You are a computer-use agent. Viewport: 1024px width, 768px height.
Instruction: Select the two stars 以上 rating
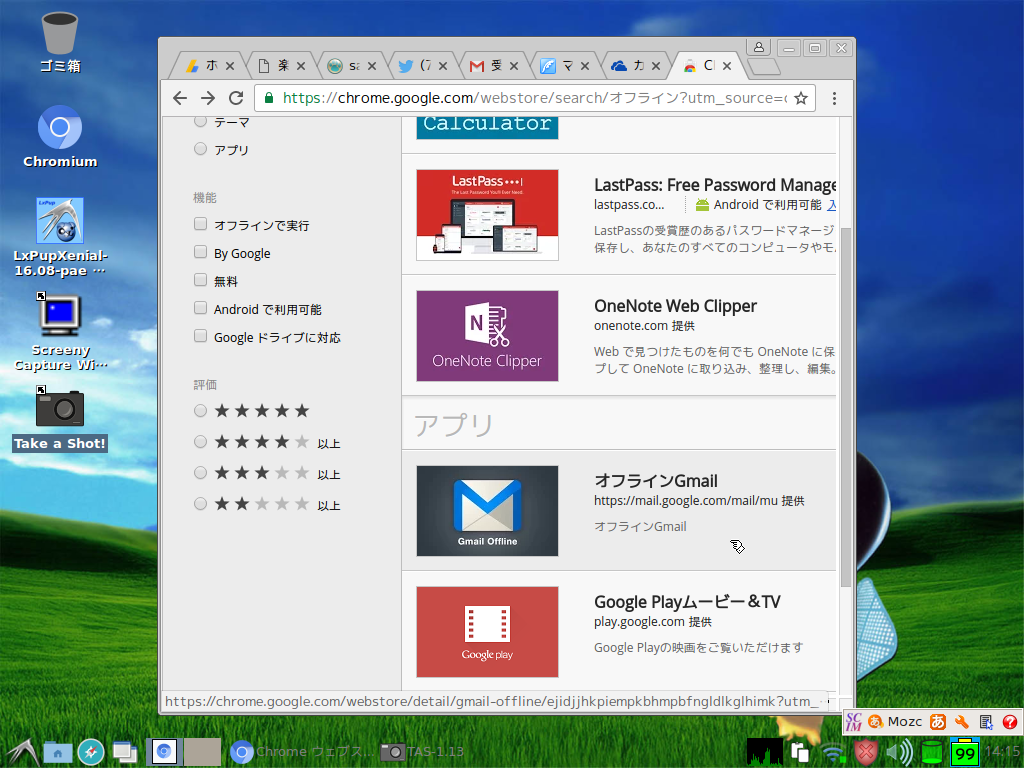coord(200,504)
